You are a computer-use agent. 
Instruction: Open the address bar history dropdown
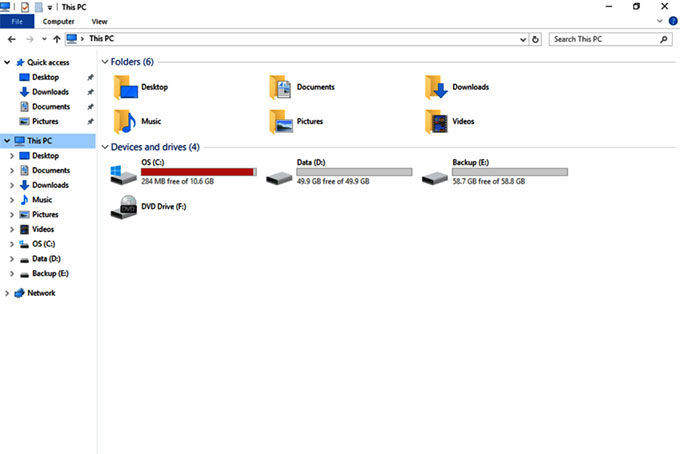tap(523, 39)
